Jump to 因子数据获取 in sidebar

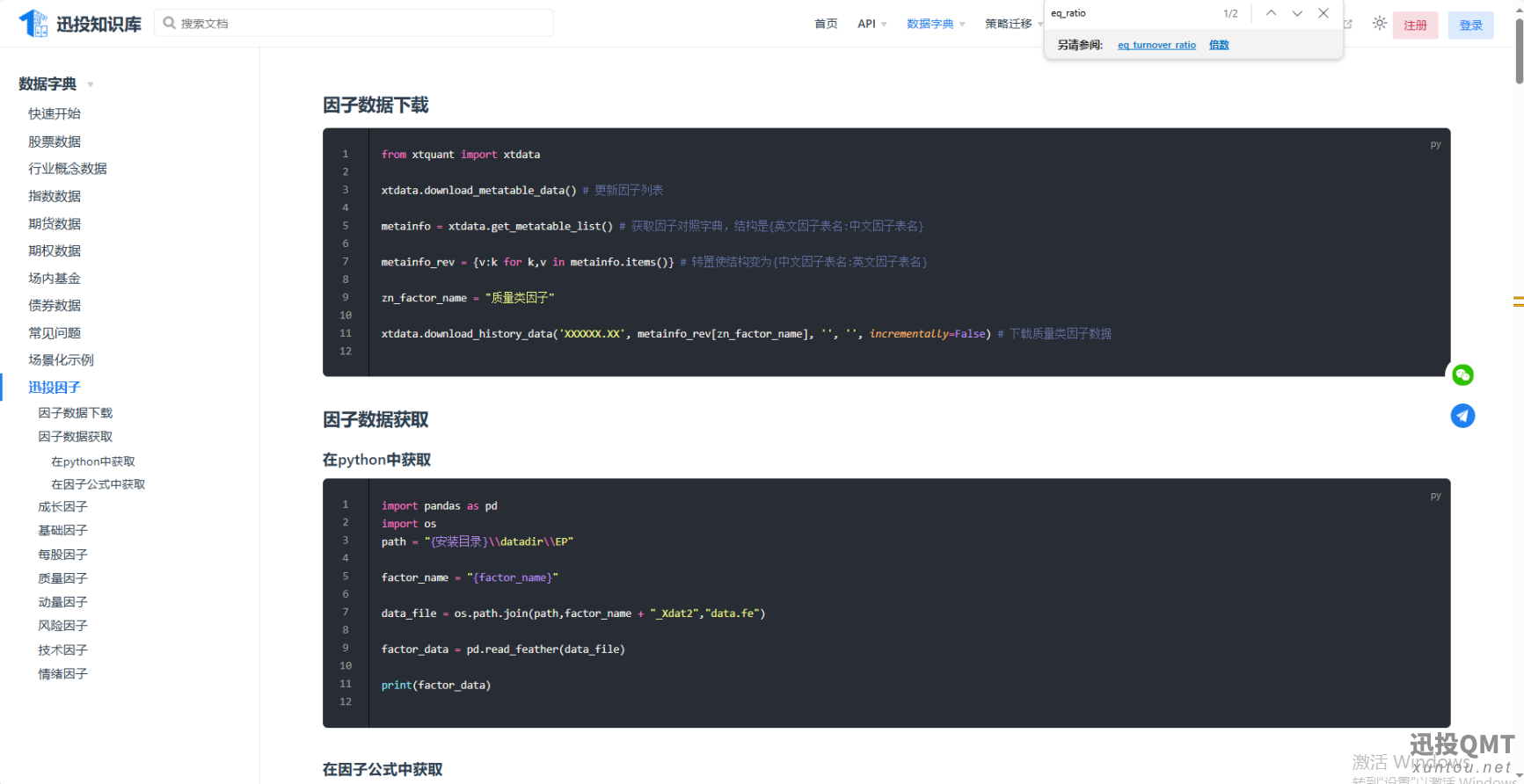pyautogui.click(x=76, y=437)
